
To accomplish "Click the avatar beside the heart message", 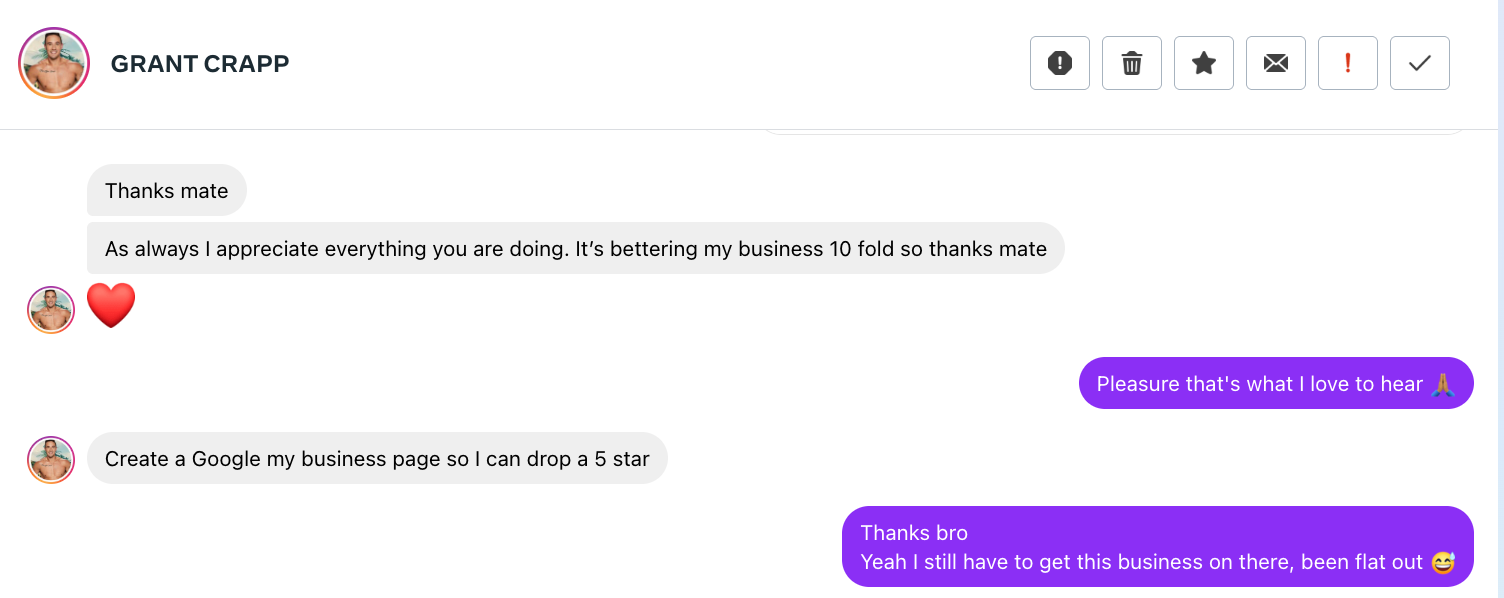I will (x=51, y=310).
